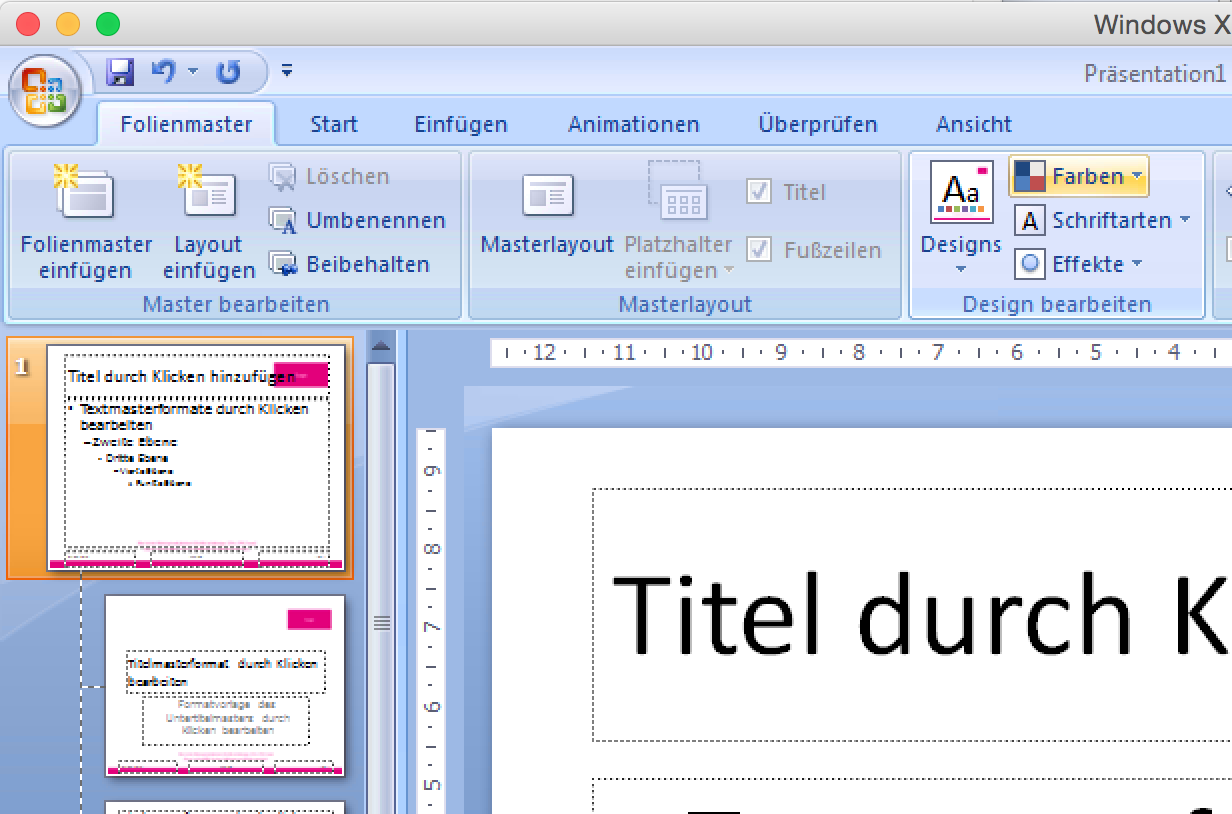
Task: Open the Schriftarten dropdown
Action: pos(1102,220)
